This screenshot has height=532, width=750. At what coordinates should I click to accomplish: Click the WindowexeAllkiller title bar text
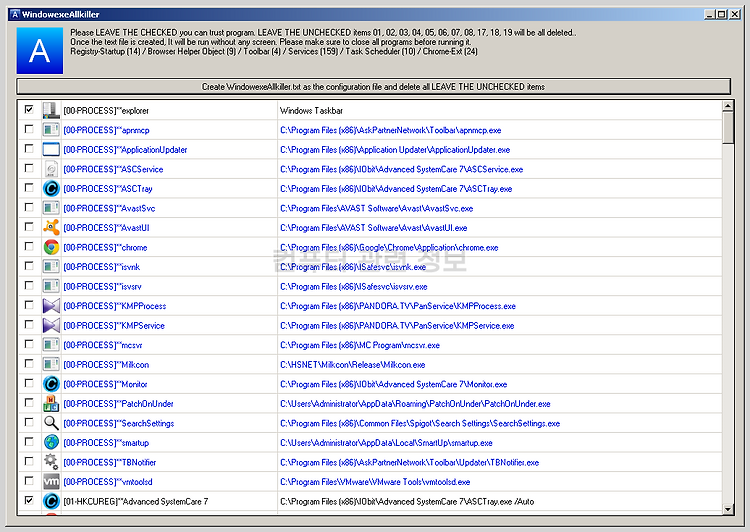[61, 14]
